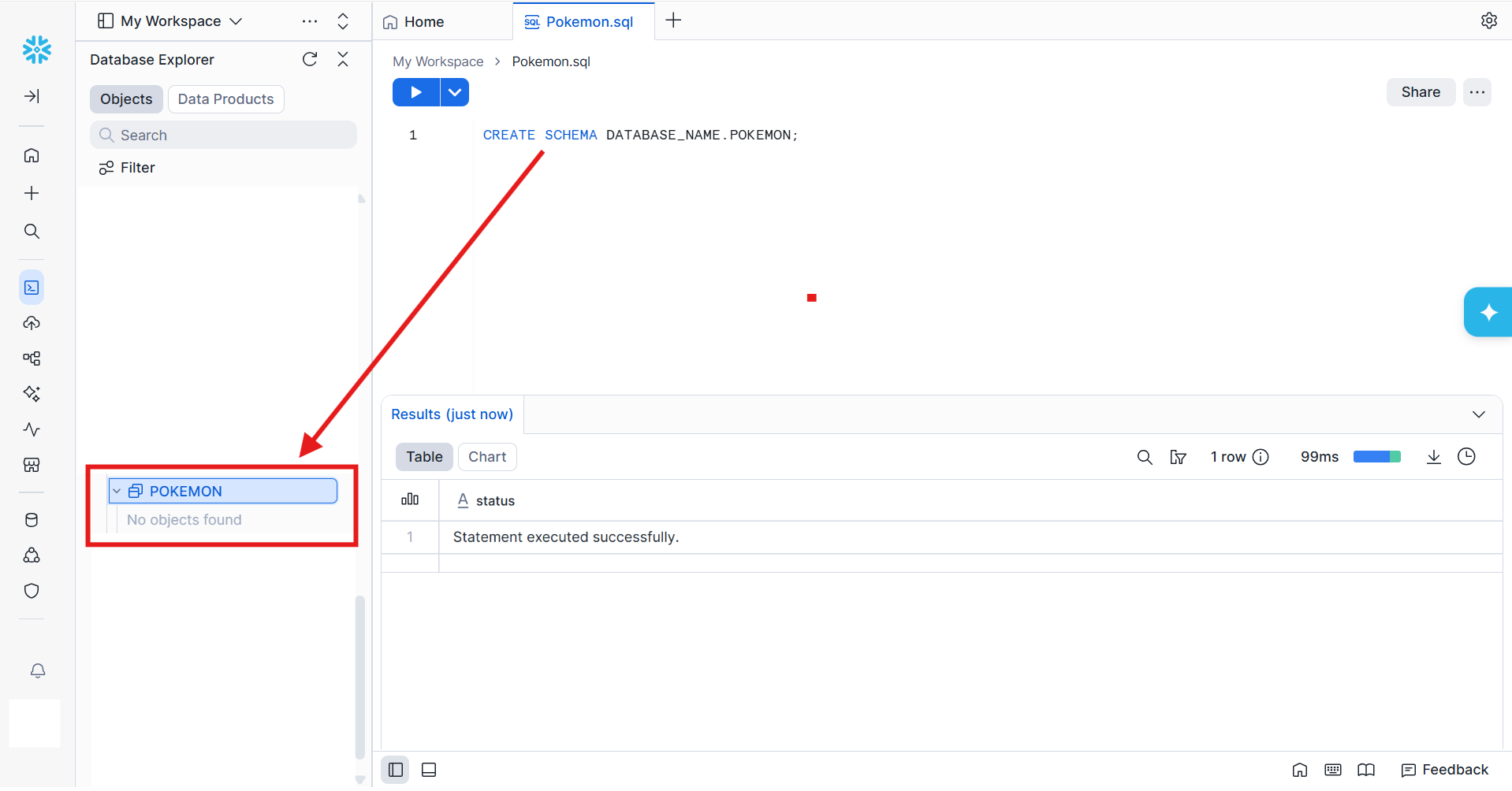Open the Copilot sparkle assistant button
The height and width of the screenshot is (791, 1512).
click(1488, 312)
